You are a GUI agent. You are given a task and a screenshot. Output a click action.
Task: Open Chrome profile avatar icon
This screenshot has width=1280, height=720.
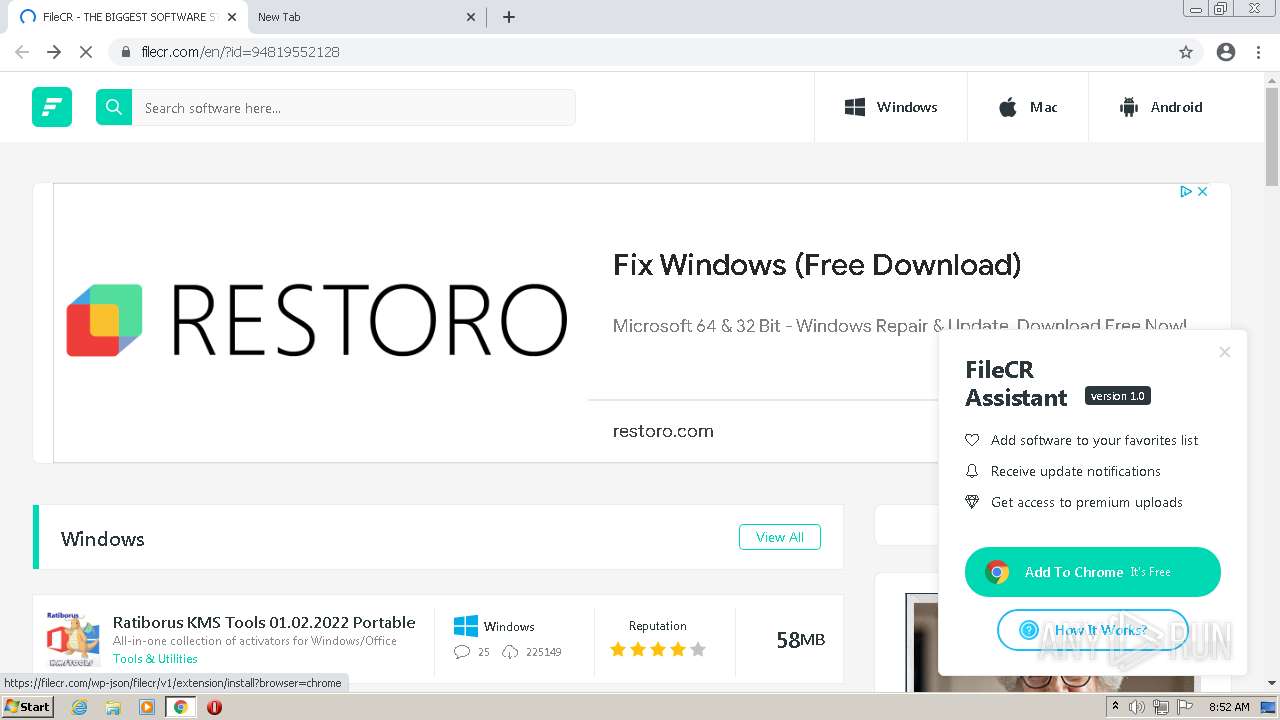(x=1226, y=52)
